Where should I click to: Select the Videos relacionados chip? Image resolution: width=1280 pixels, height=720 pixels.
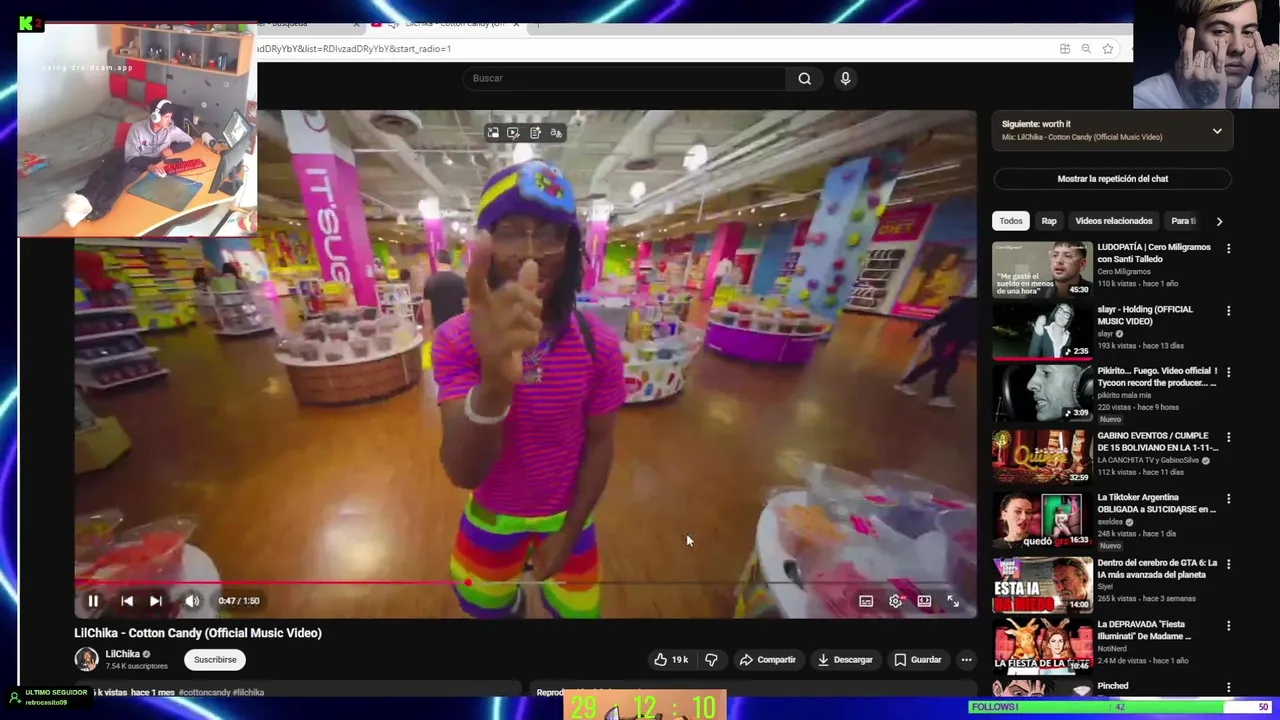tap(1114, 221)
